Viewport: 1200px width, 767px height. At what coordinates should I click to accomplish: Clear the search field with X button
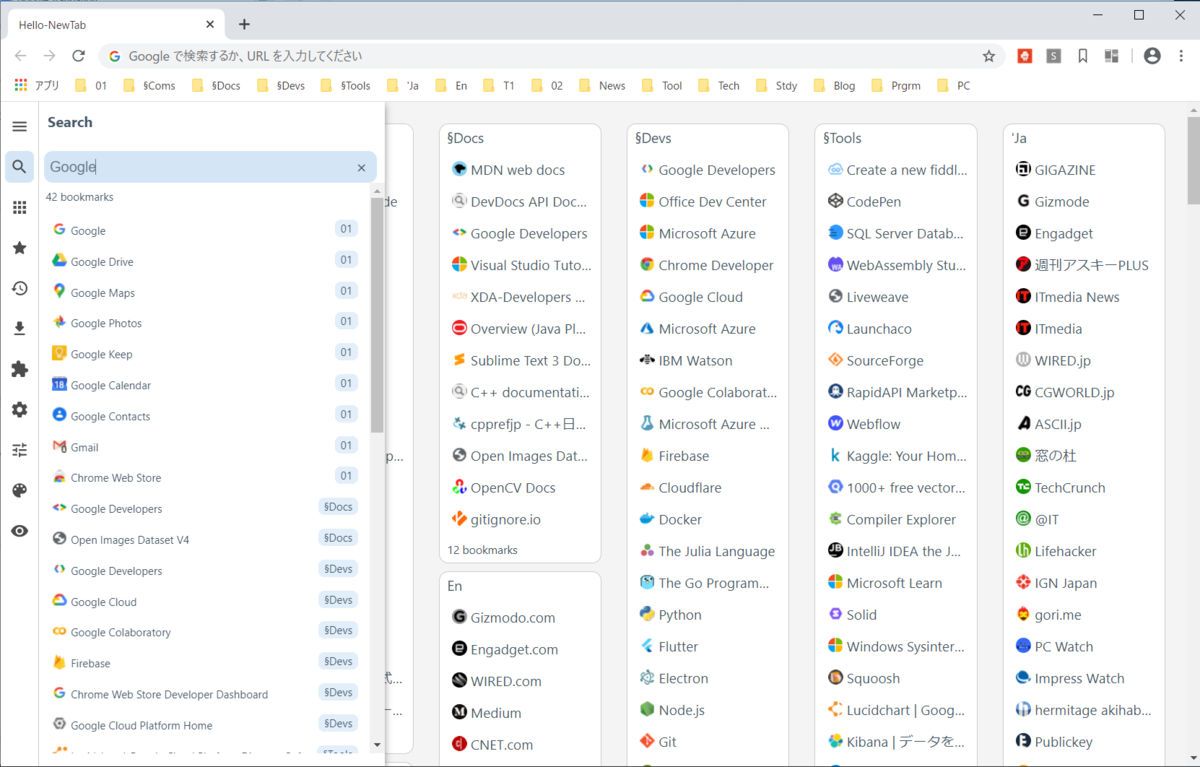[361, 167]
